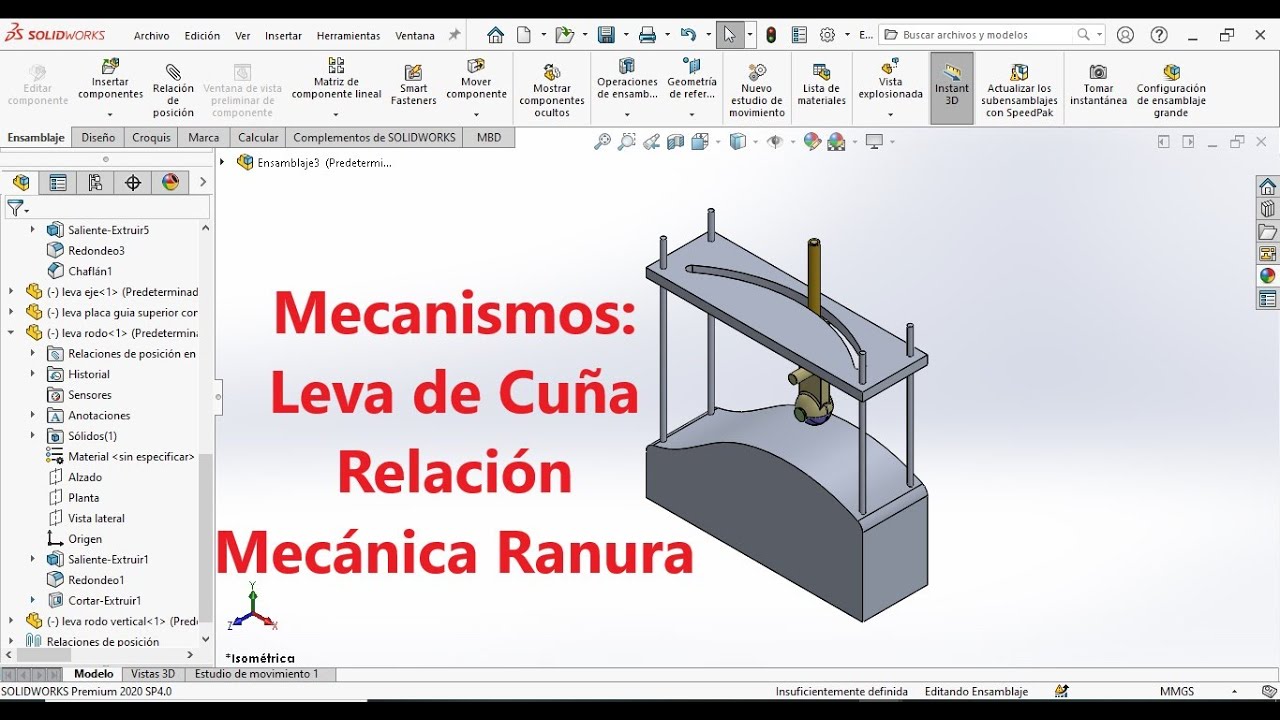This screenshot has width=1280, height=720.
Task: Open the DimXpertManager crosshair tab
Action: [x=133, y=182]
